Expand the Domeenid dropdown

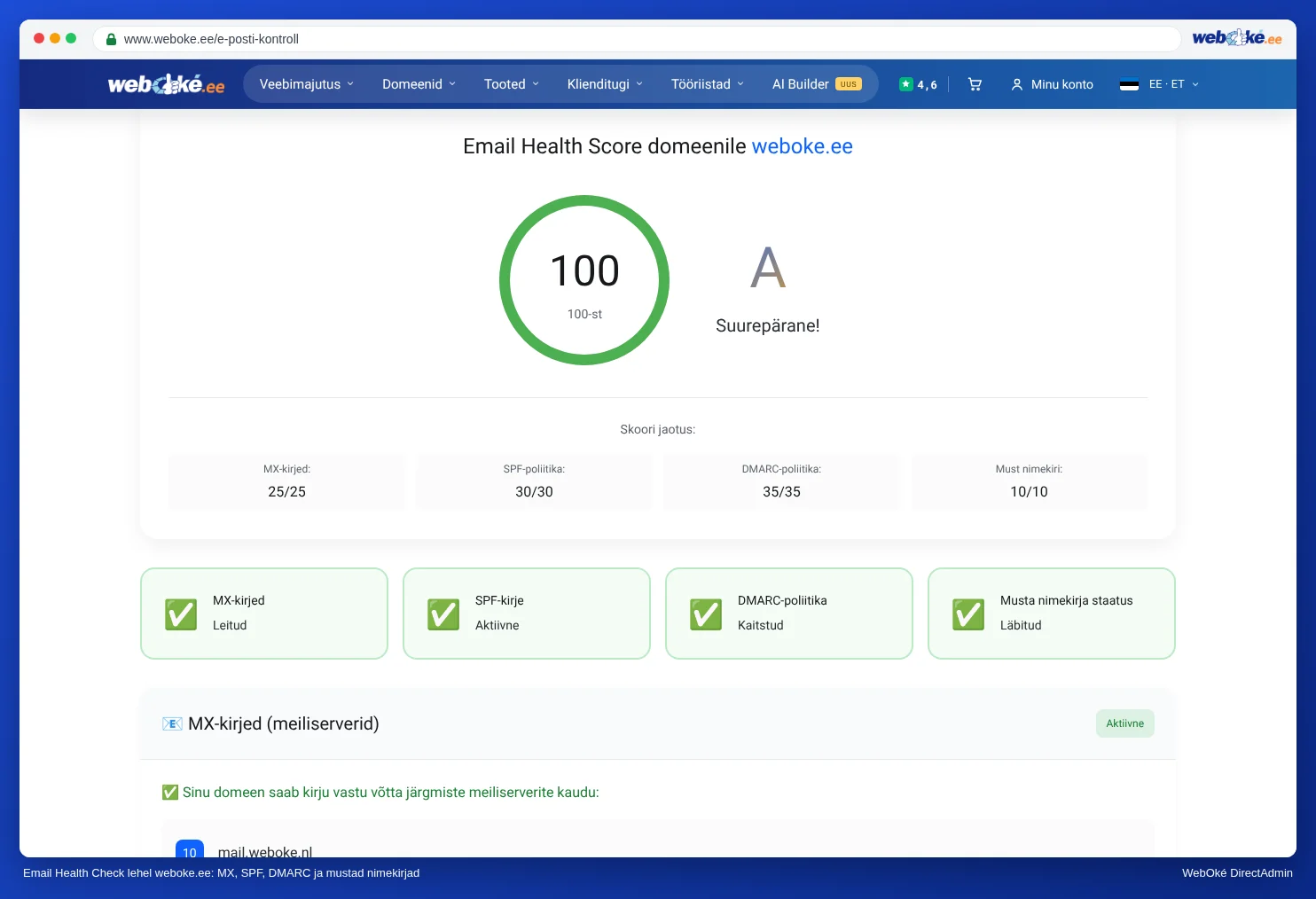[419, 84]
